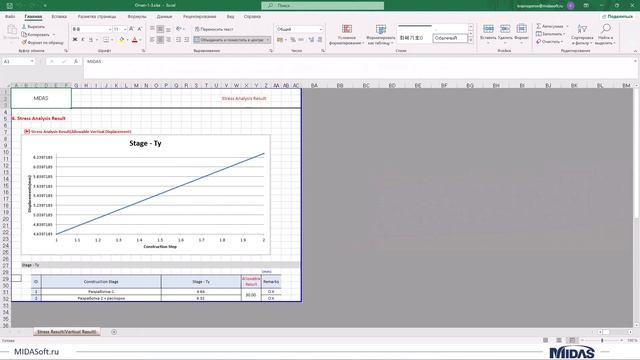
Task: Open the number format dropdown (Общий)
Action: 320,29
